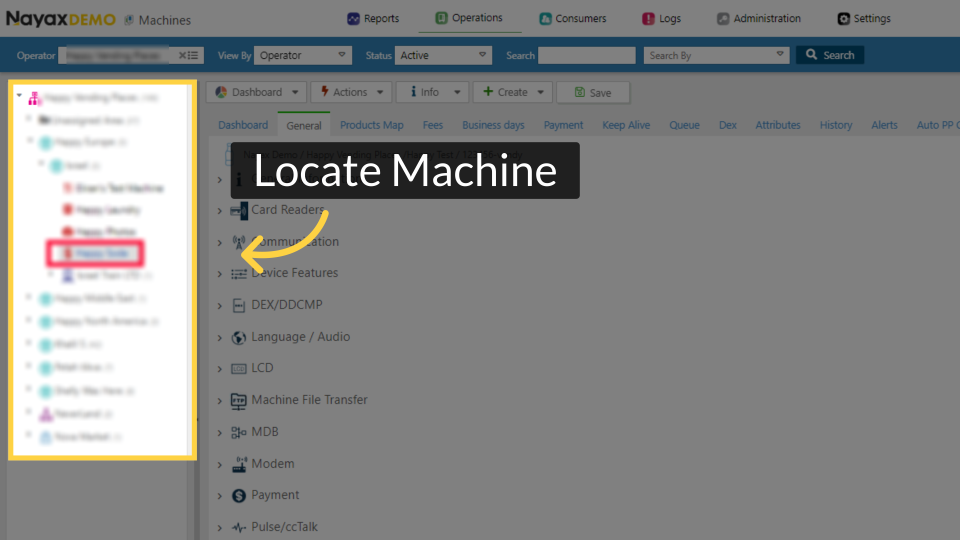Click the Save button
Viewport: 960px width, 540px height.
pyautogui.click(x=592, y=92)
